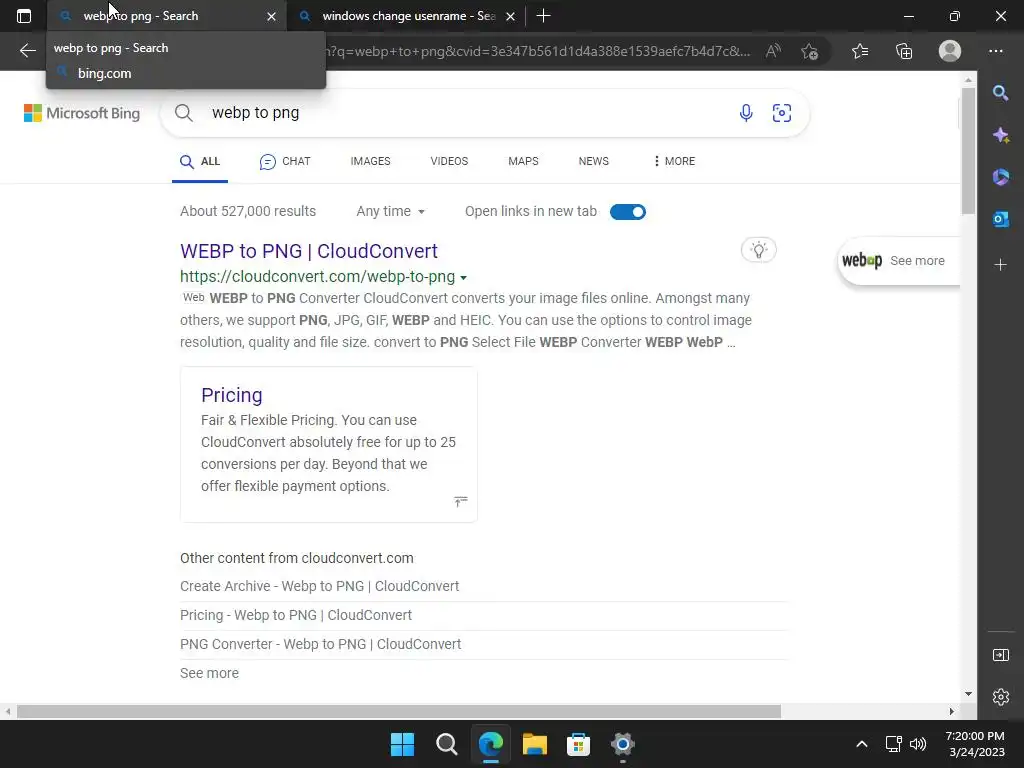Toggle 'Open links in new tab' switch
The image size is (1024, 768).
628,212
